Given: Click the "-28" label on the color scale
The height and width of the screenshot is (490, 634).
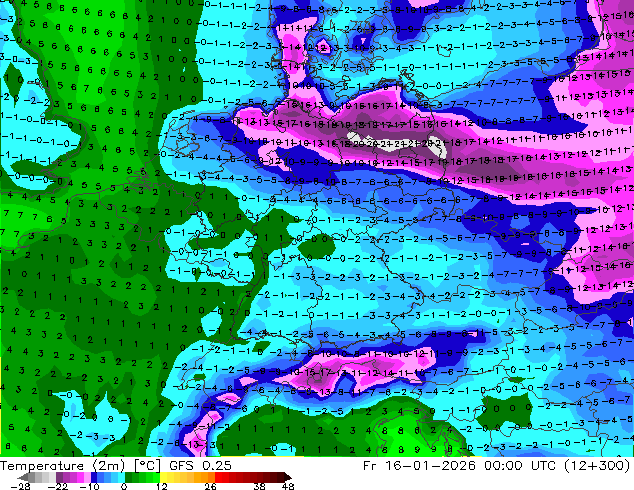Looking at the screenshot, I should [x=20, y=486].
